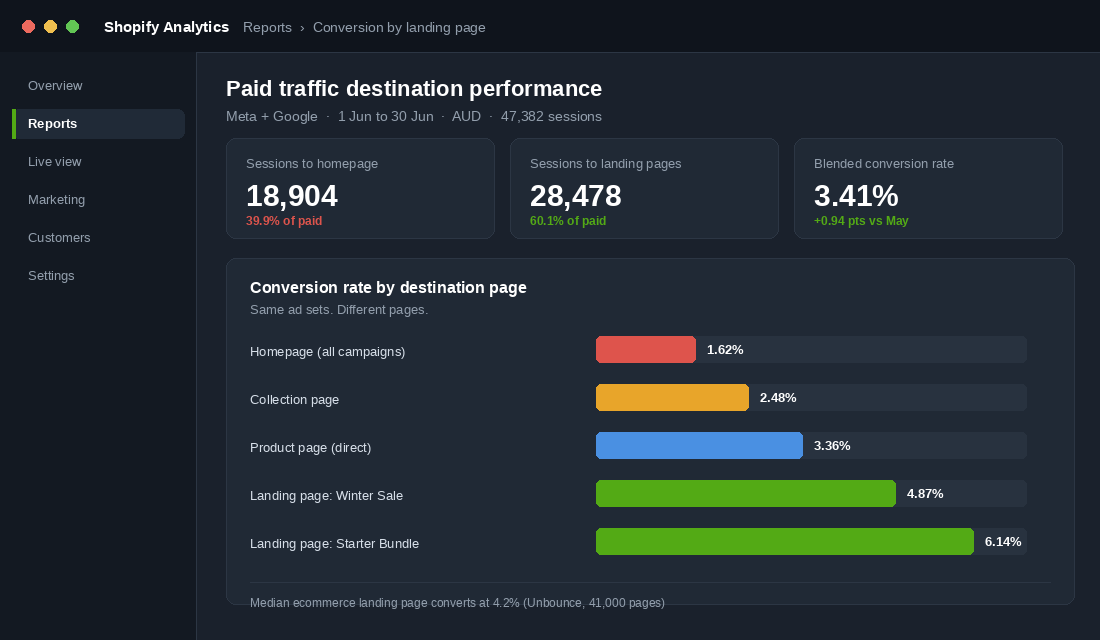
Task: Click the 2.48% value
Action: click(778, 398)
